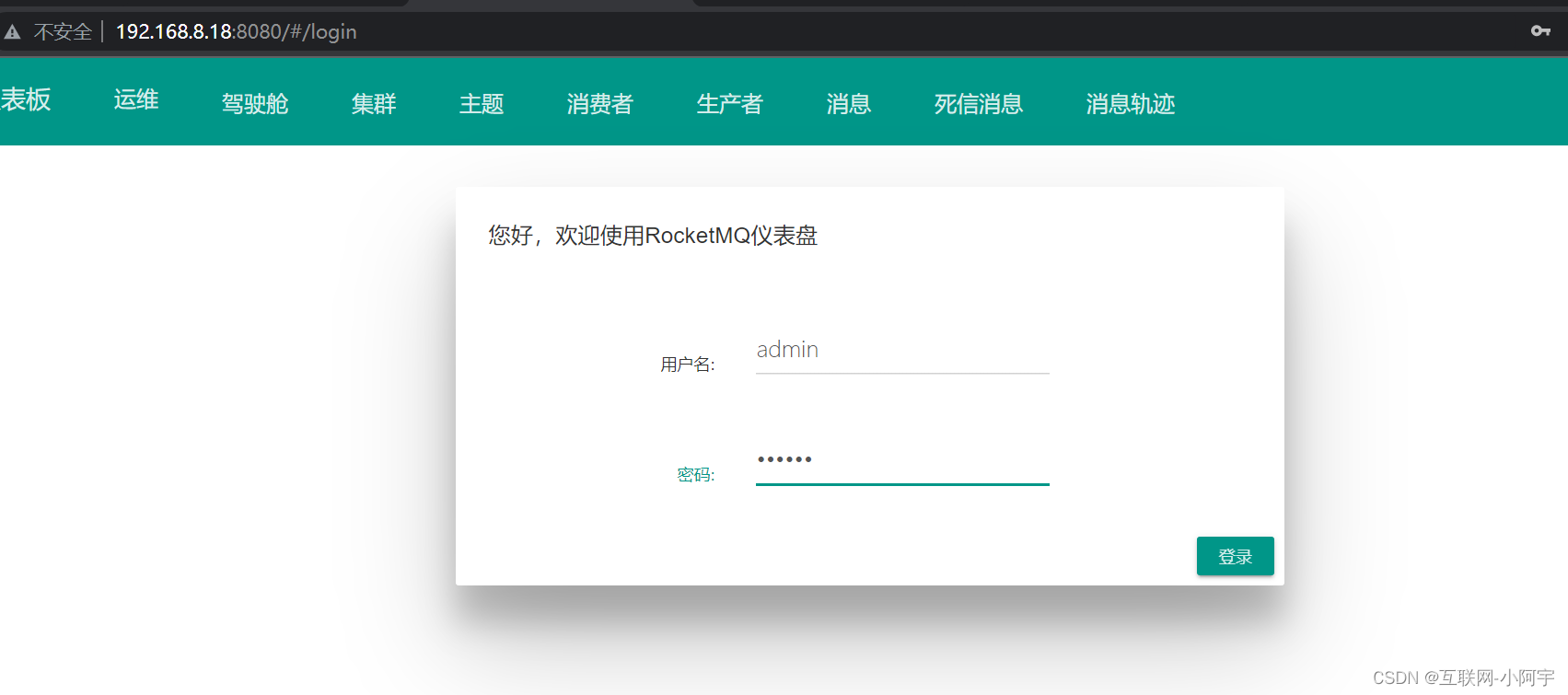Switch to the 主题 tab
The width and height of the screenshot is (1568, 695).
pos(482,104)
